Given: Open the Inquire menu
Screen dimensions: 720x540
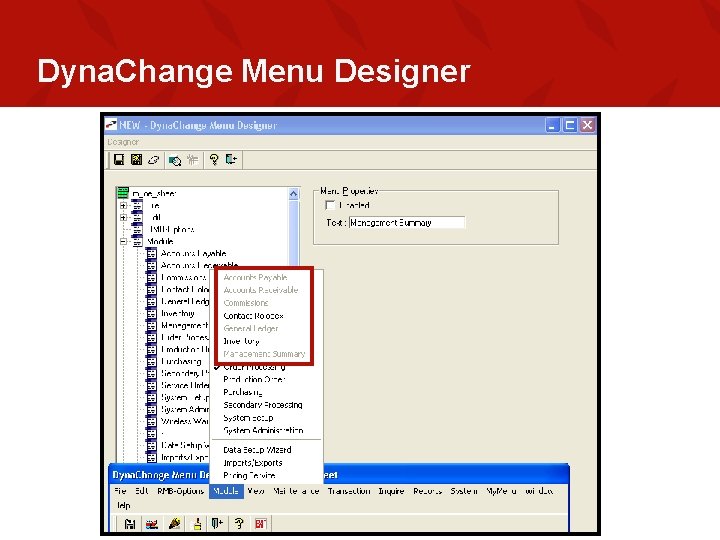Looking at the screenshot, I should tap(391, 491).
